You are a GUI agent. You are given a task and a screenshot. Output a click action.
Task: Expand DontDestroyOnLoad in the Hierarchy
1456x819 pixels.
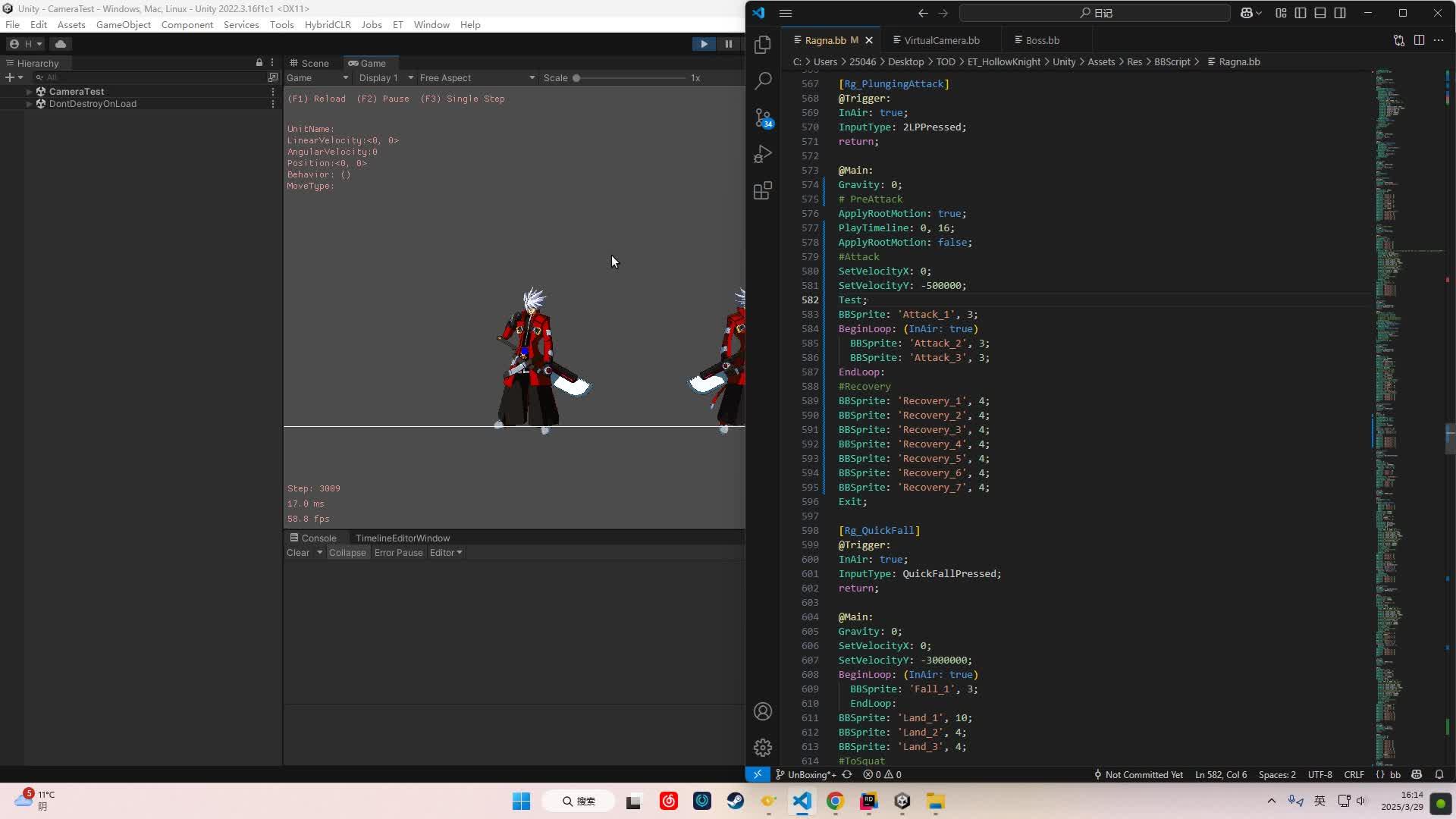click(29, 104)
